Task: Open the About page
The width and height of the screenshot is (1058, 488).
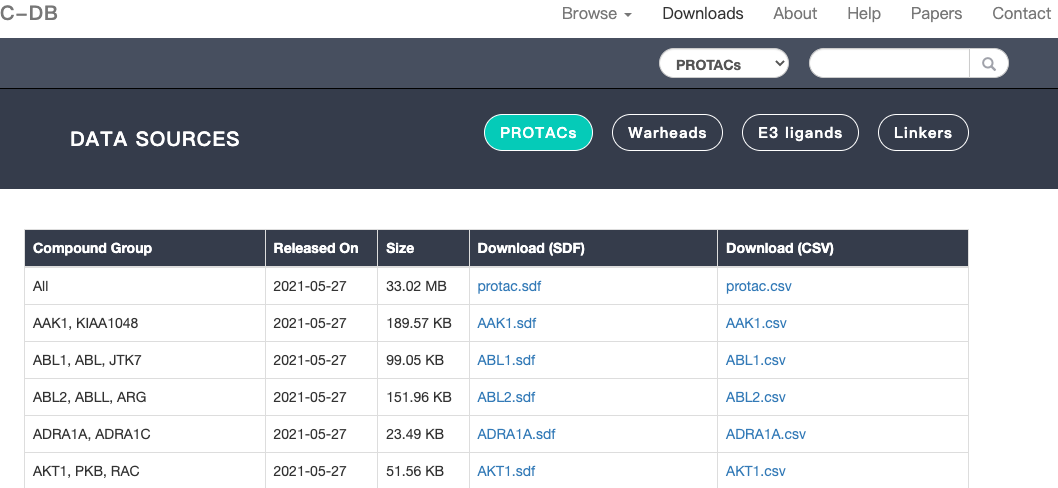Action: 795,14
